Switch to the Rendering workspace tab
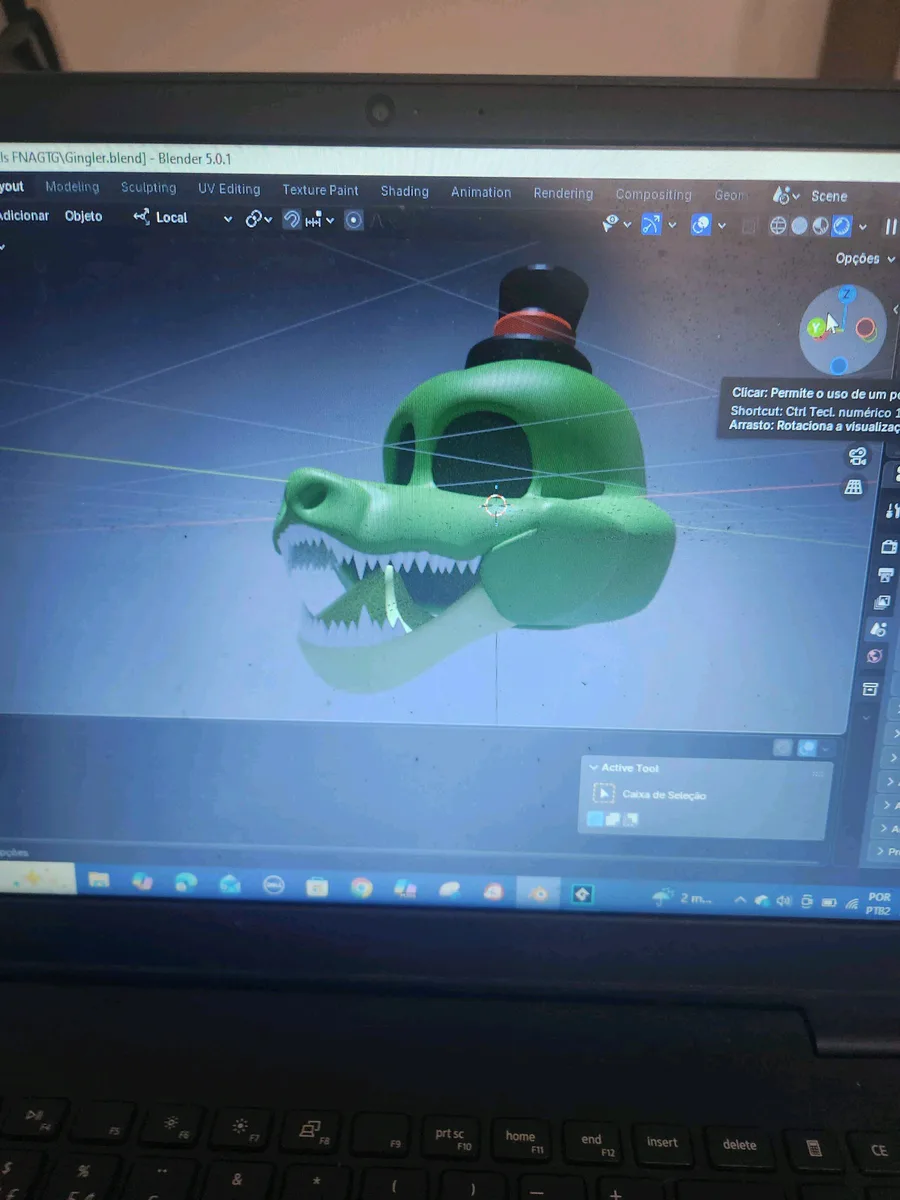The width and height of the screenshot is (900, 1200). click(x=563, y=193)
